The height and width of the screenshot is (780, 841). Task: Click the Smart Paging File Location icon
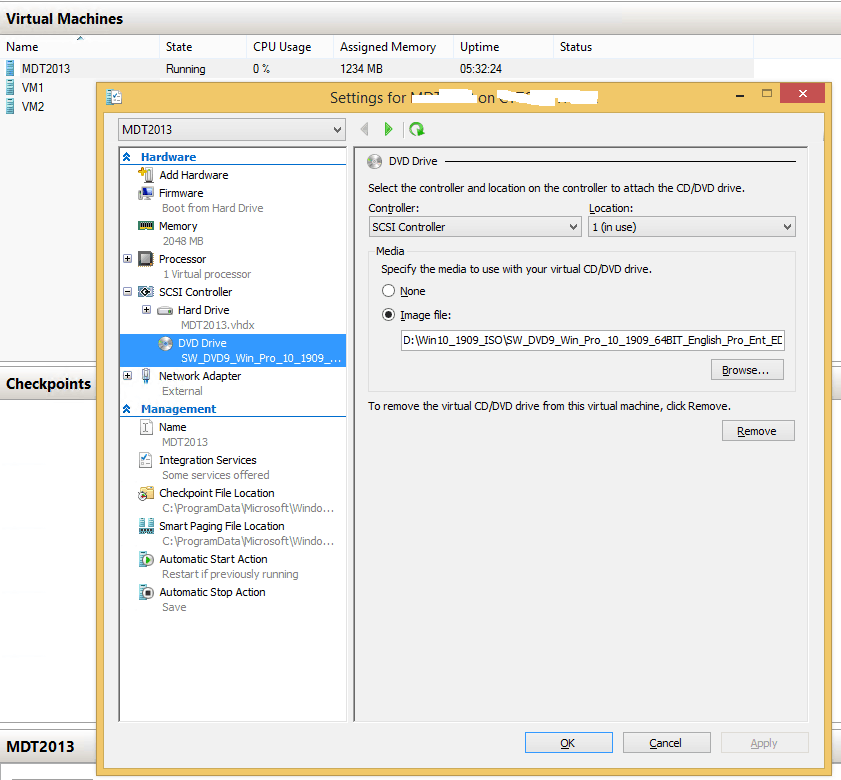click(x=146, y=526)
